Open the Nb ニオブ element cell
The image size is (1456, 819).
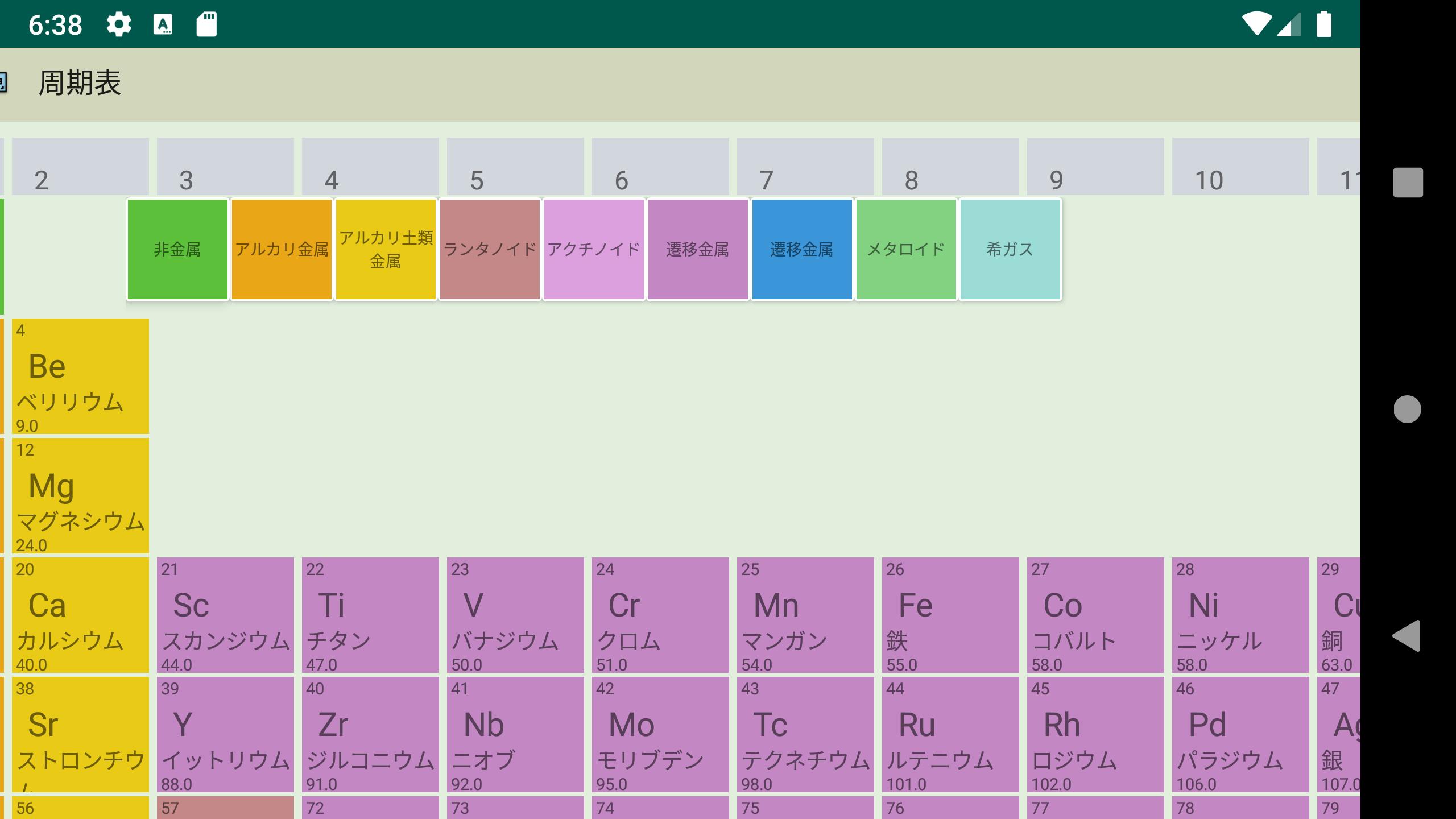[x=515, y=734]
